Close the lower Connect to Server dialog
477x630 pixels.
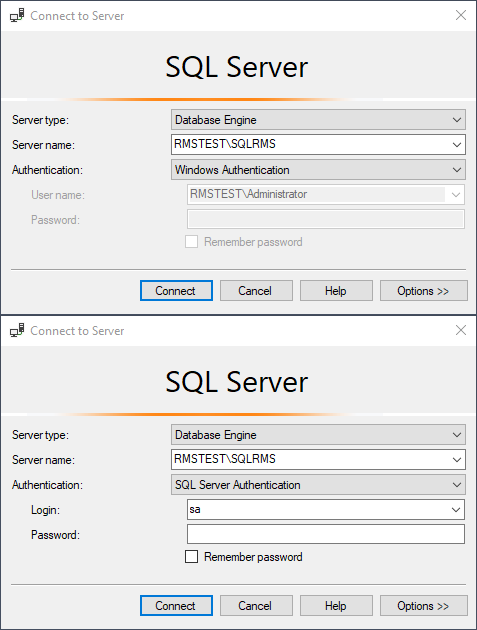pyautogui.click(x=461, y=330)
